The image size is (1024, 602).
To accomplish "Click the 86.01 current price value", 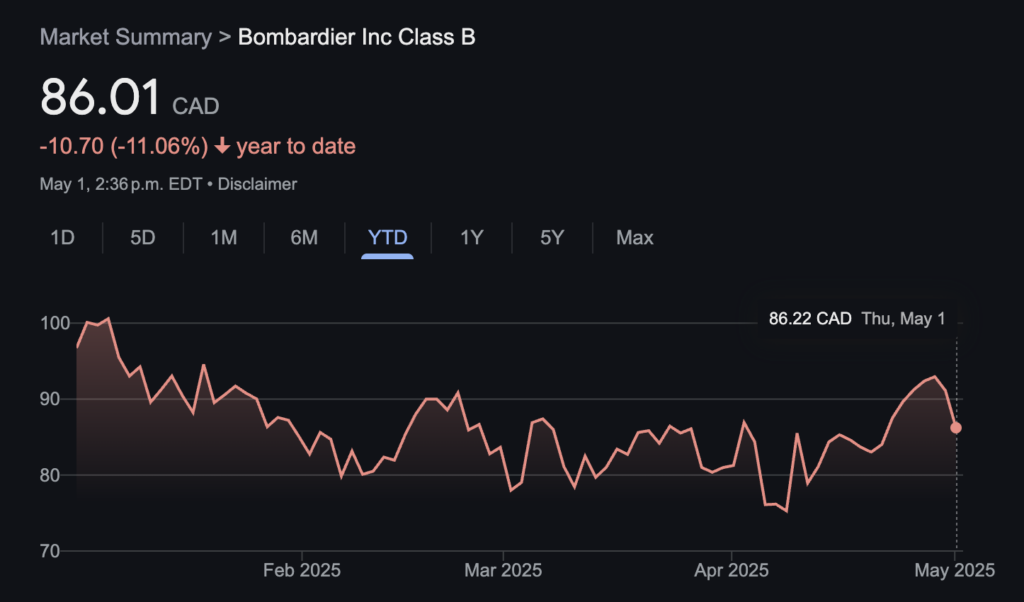I will click(100, 98).
